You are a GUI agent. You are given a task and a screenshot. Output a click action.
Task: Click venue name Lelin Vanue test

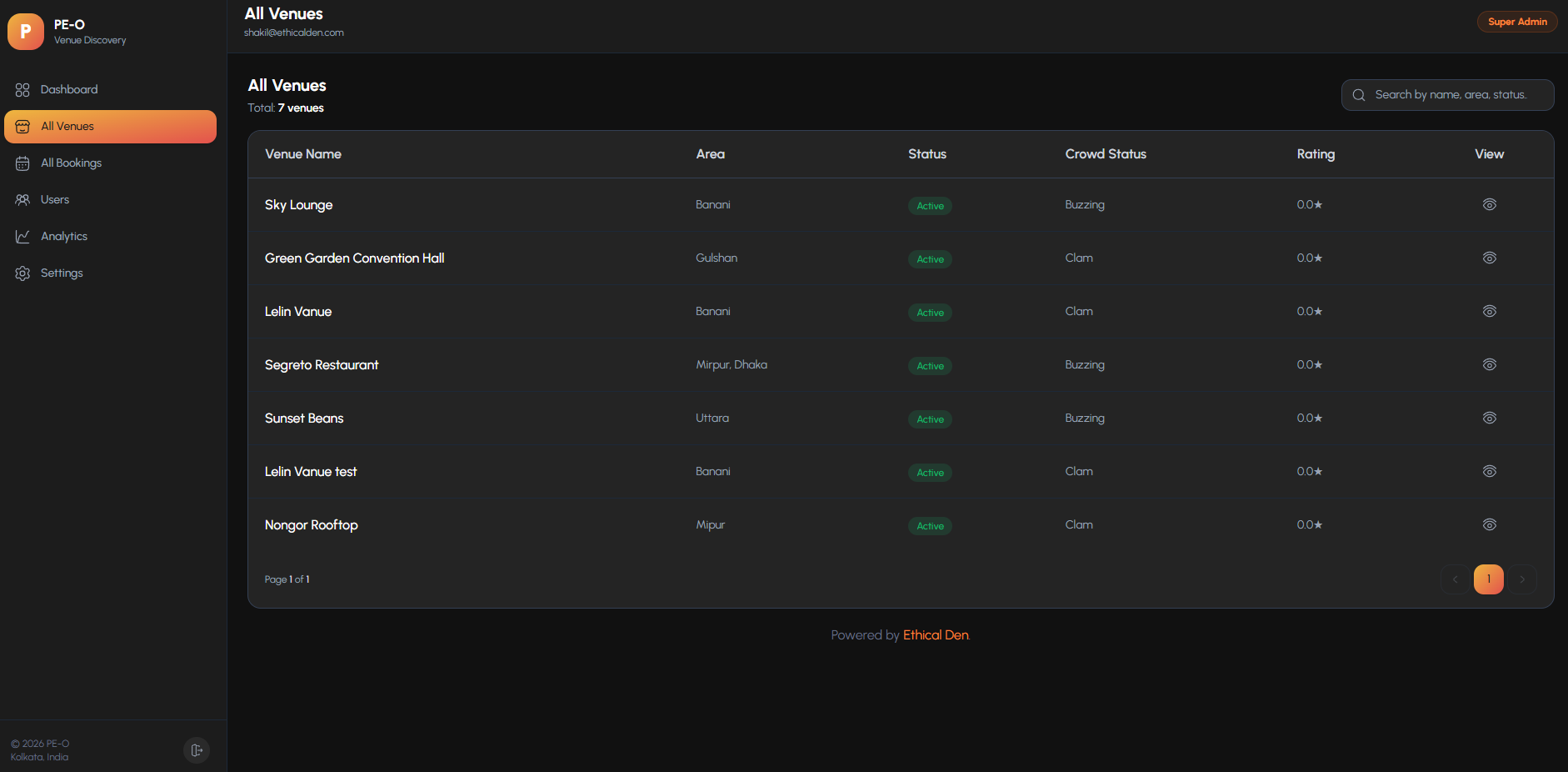pos(311,472)
